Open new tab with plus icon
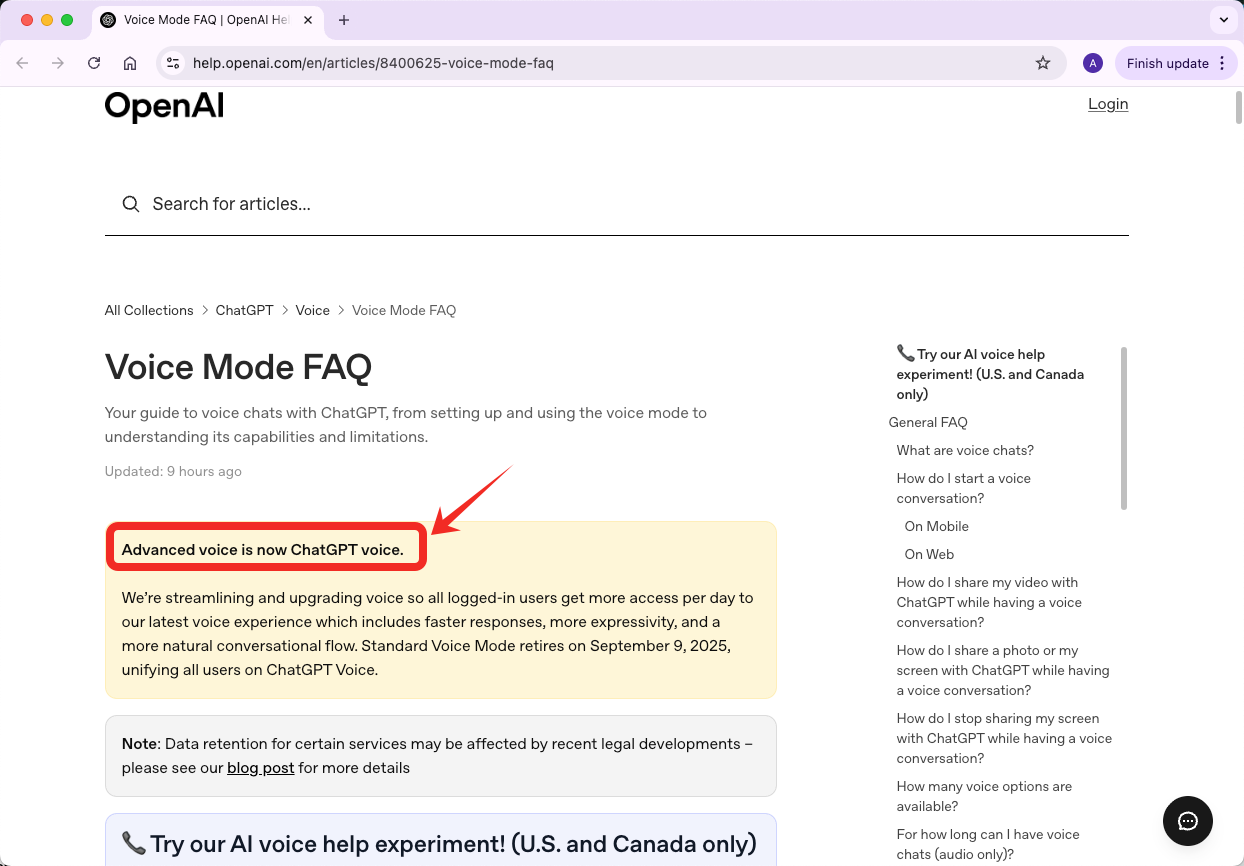This screenshot has height=866, width=1244. click(344, 20)
